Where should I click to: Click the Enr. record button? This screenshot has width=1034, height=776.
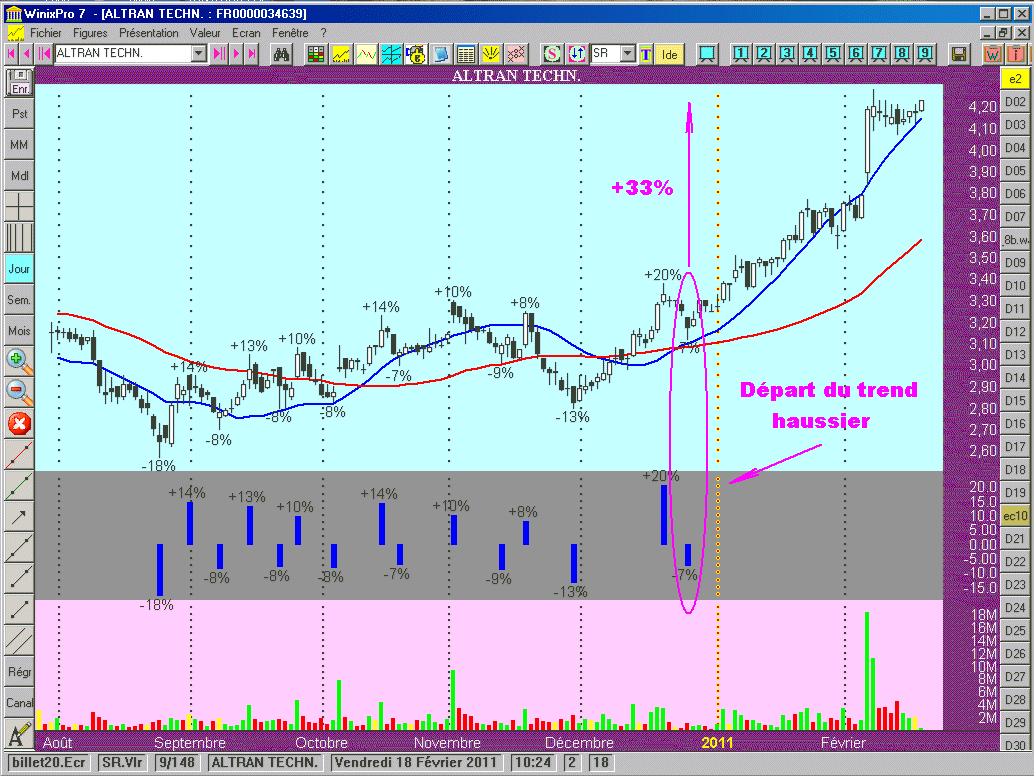coord(18,82)
